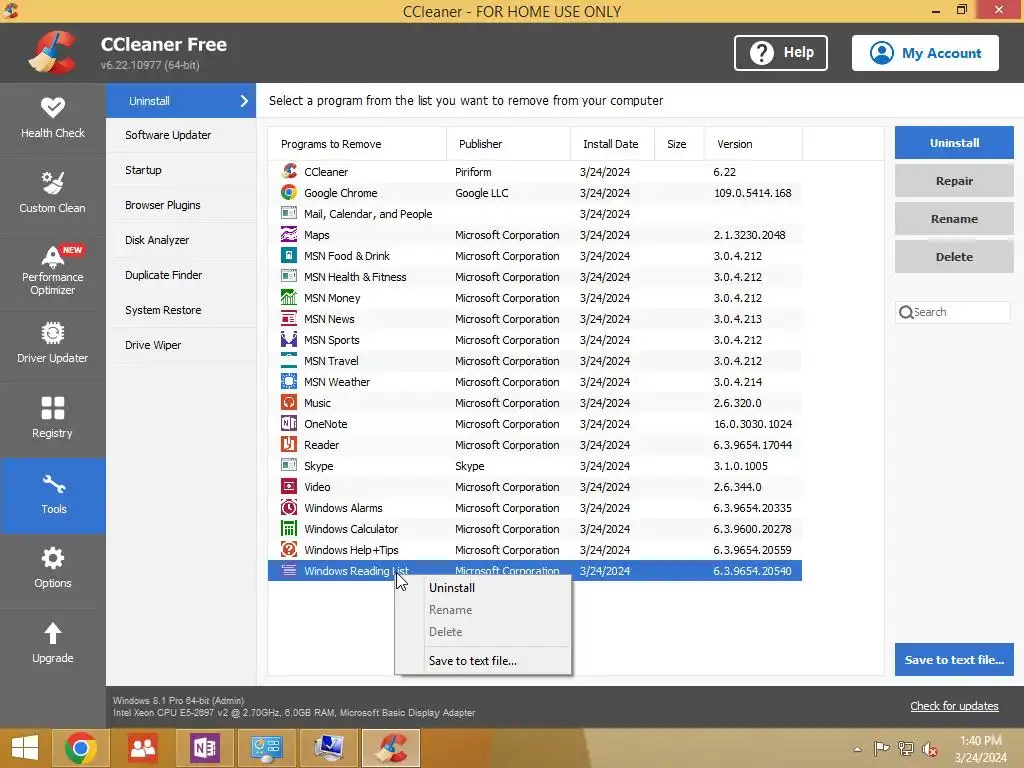Image resolution: width=1024 pixels, height=768 pixels.
Task: Click the Rename button on the right
Action: [x=954, y=219]
